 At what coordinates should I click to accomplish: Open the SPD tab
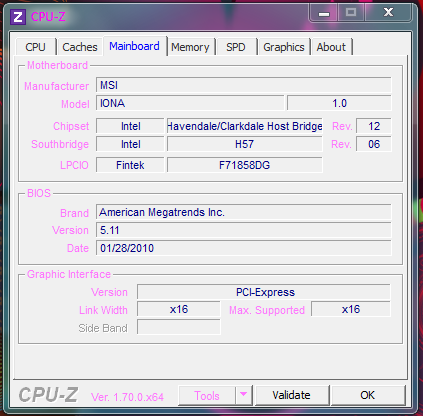[236, 47]
